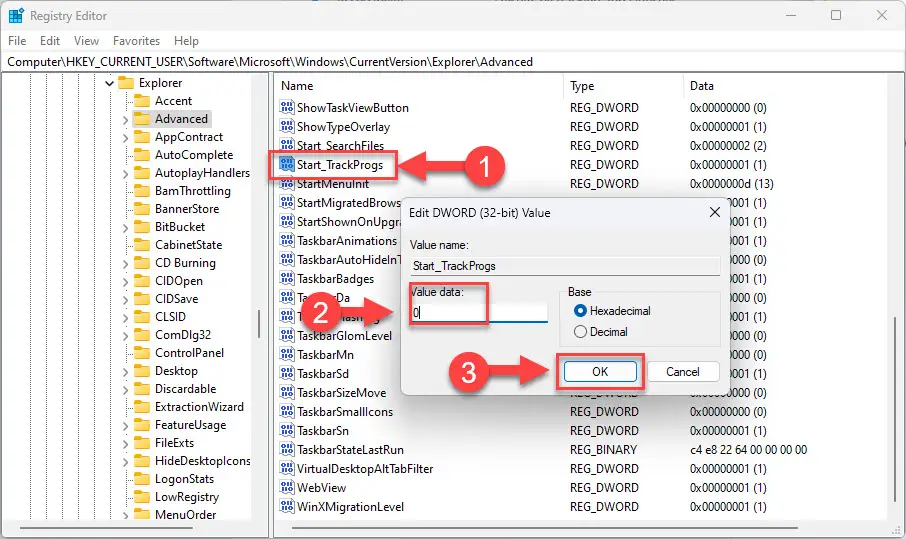Click the WebView value icon
906x539 pixels.
tap(287, 488)
